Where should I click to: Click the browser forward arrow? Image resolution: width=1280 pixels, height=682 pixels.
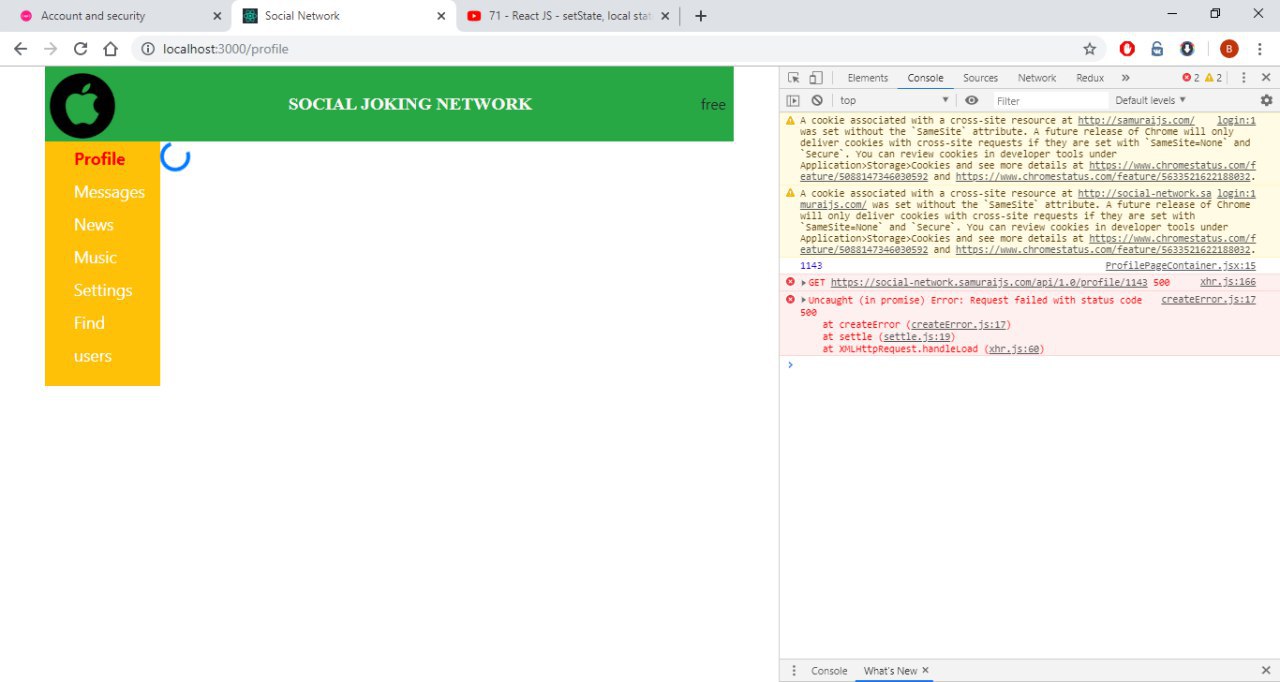pyautogui.click(x=50, y=49)
